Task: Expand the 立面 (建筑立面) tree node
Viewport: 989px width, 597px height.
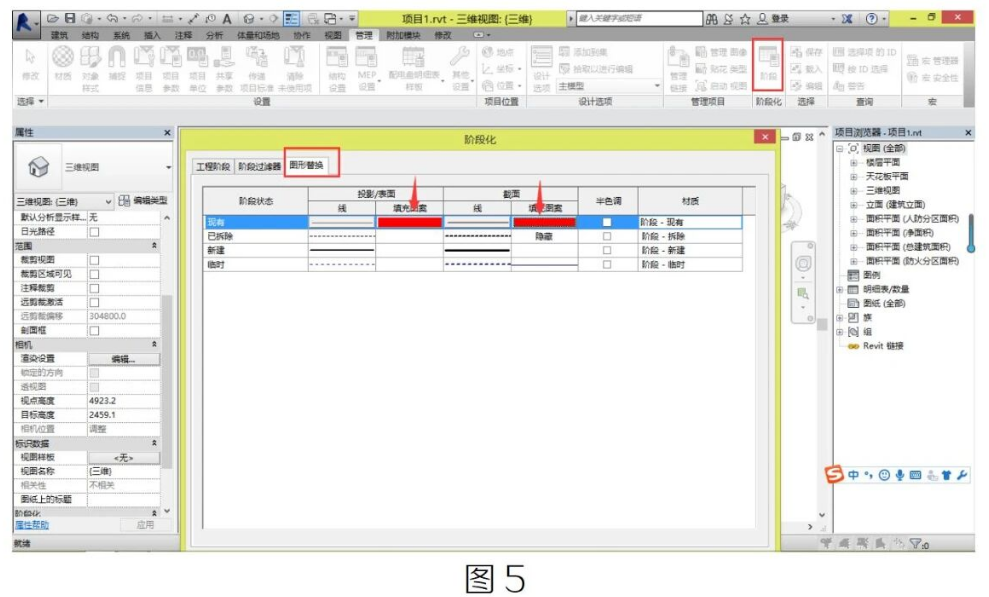Action: (x=853, y=205)
